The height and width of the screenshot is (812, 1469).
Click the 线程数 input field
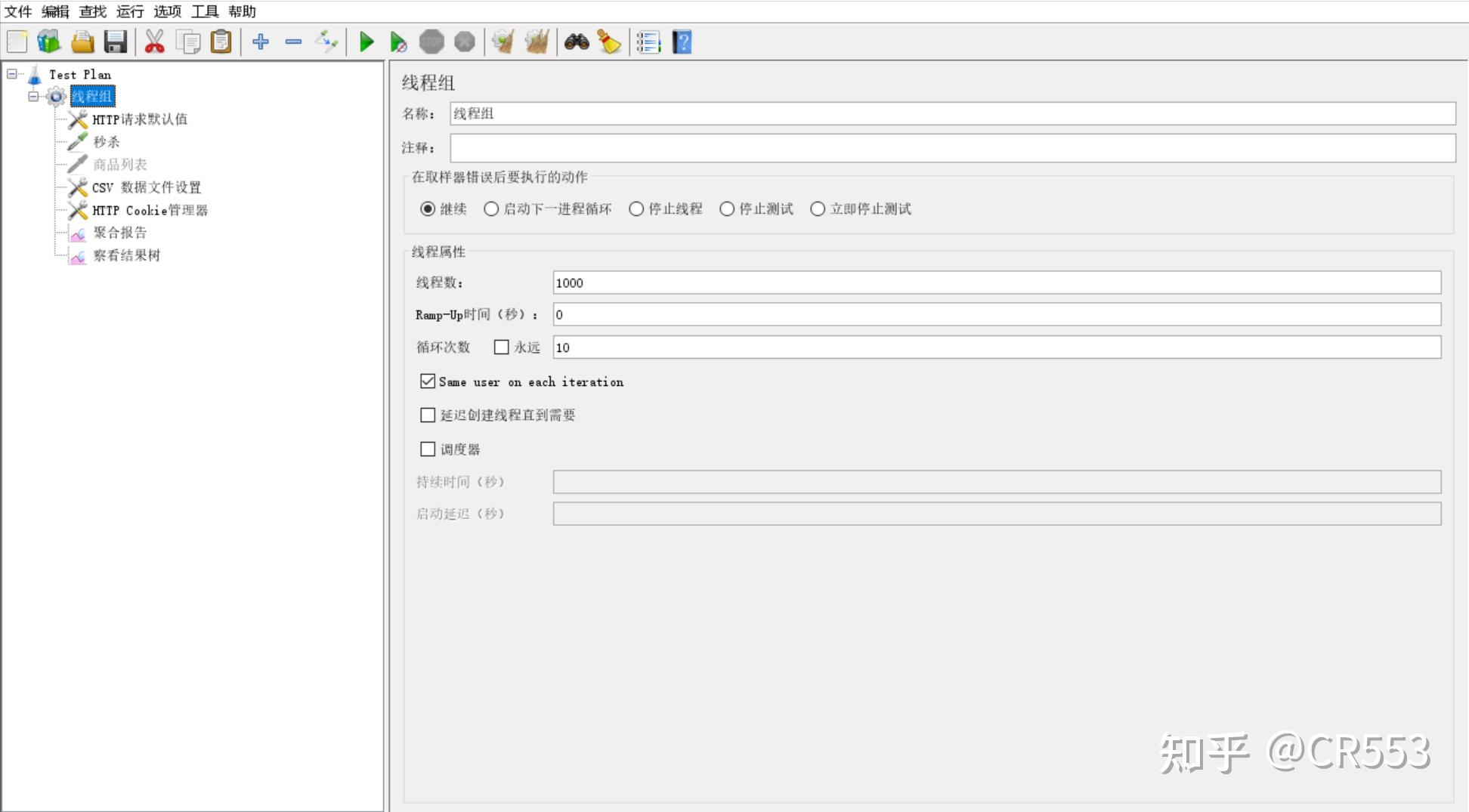coord(756,283)
